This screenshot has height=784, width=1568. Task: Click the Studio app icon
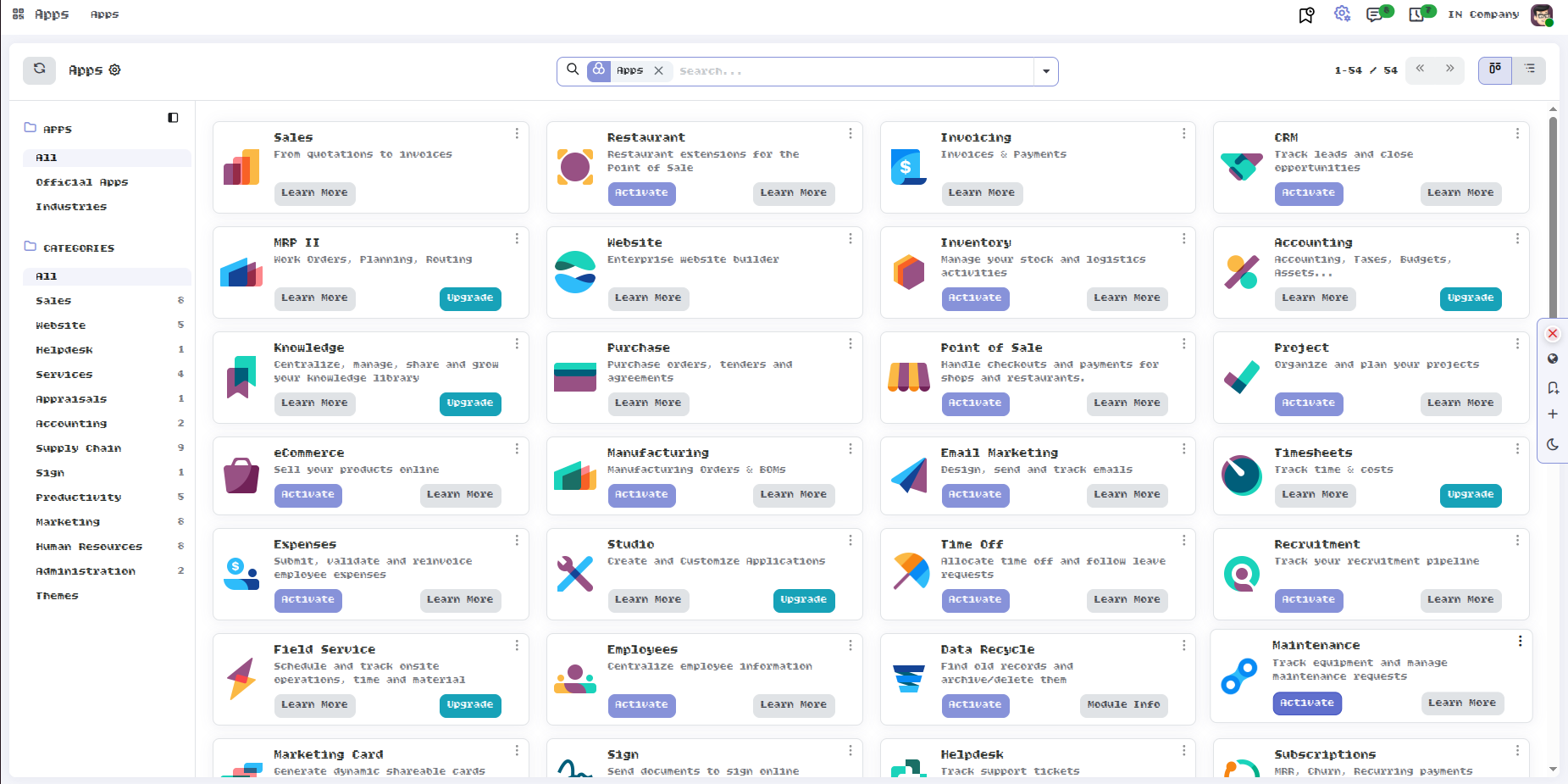pyautogui.click(x=575, y=574)
